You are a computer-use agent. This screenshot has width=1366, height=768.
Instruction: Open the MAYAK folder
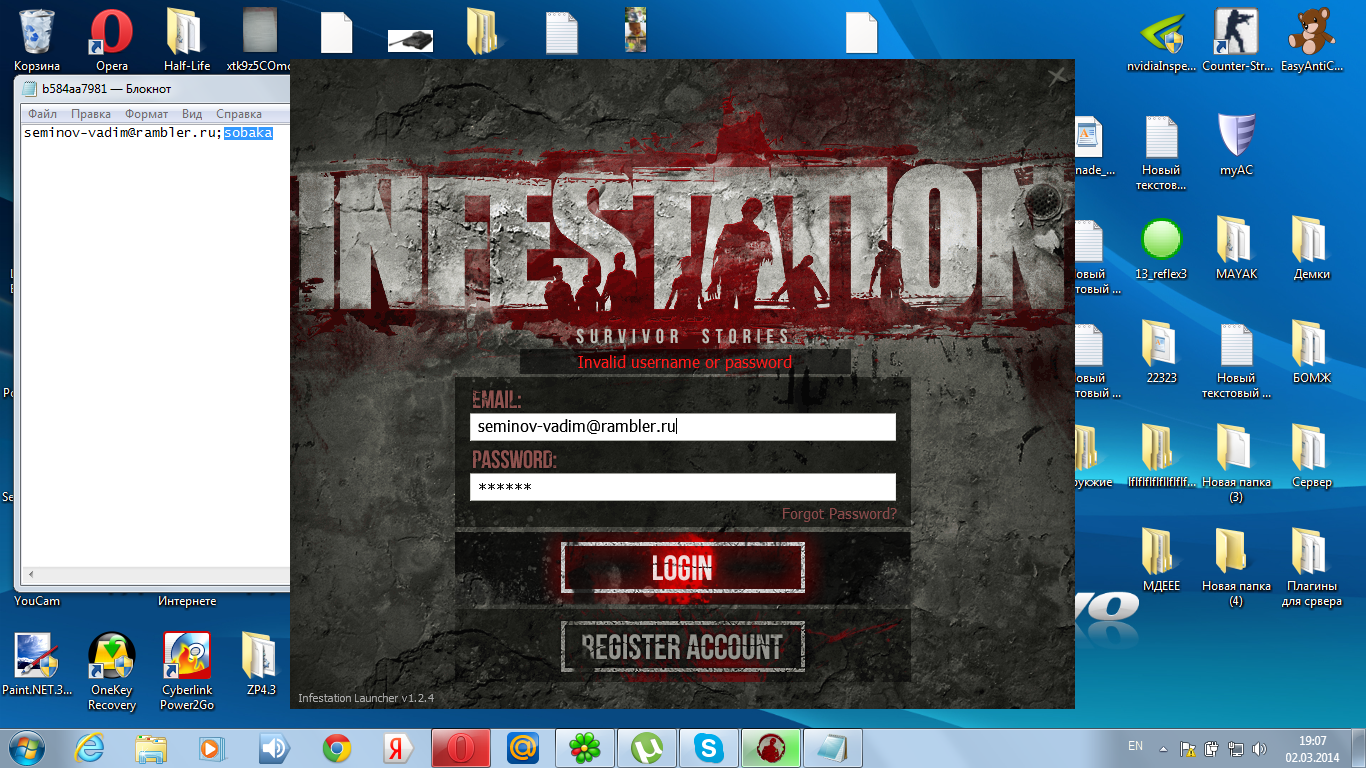1237,248
